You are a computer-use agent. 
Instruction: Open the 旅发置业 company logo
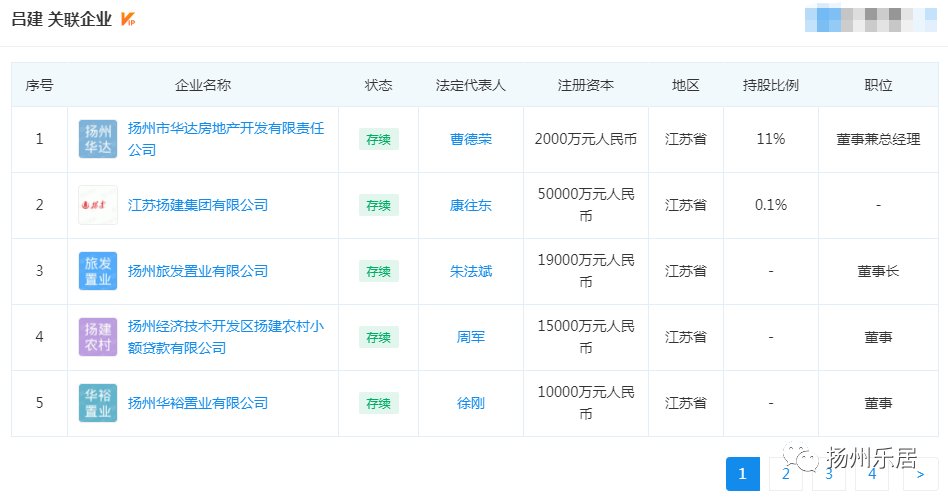point(98,271)
